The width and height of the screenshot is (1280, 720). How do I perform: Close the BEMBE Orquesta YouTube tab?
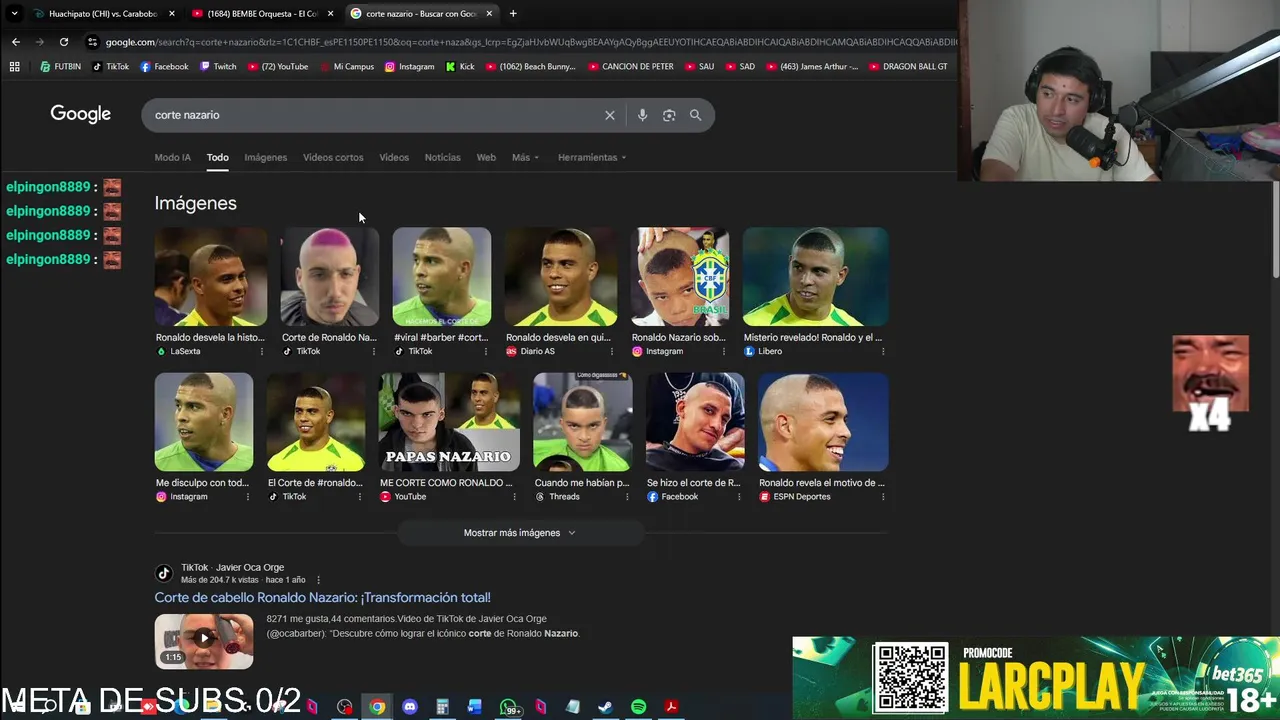tap(331, 14)
